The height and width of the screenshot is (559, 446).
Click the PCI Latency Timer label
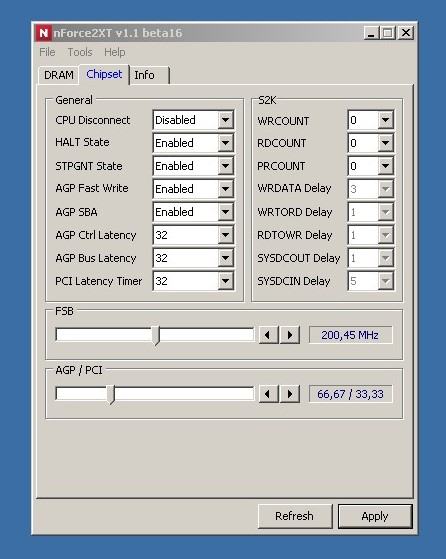tap(98, 281)
